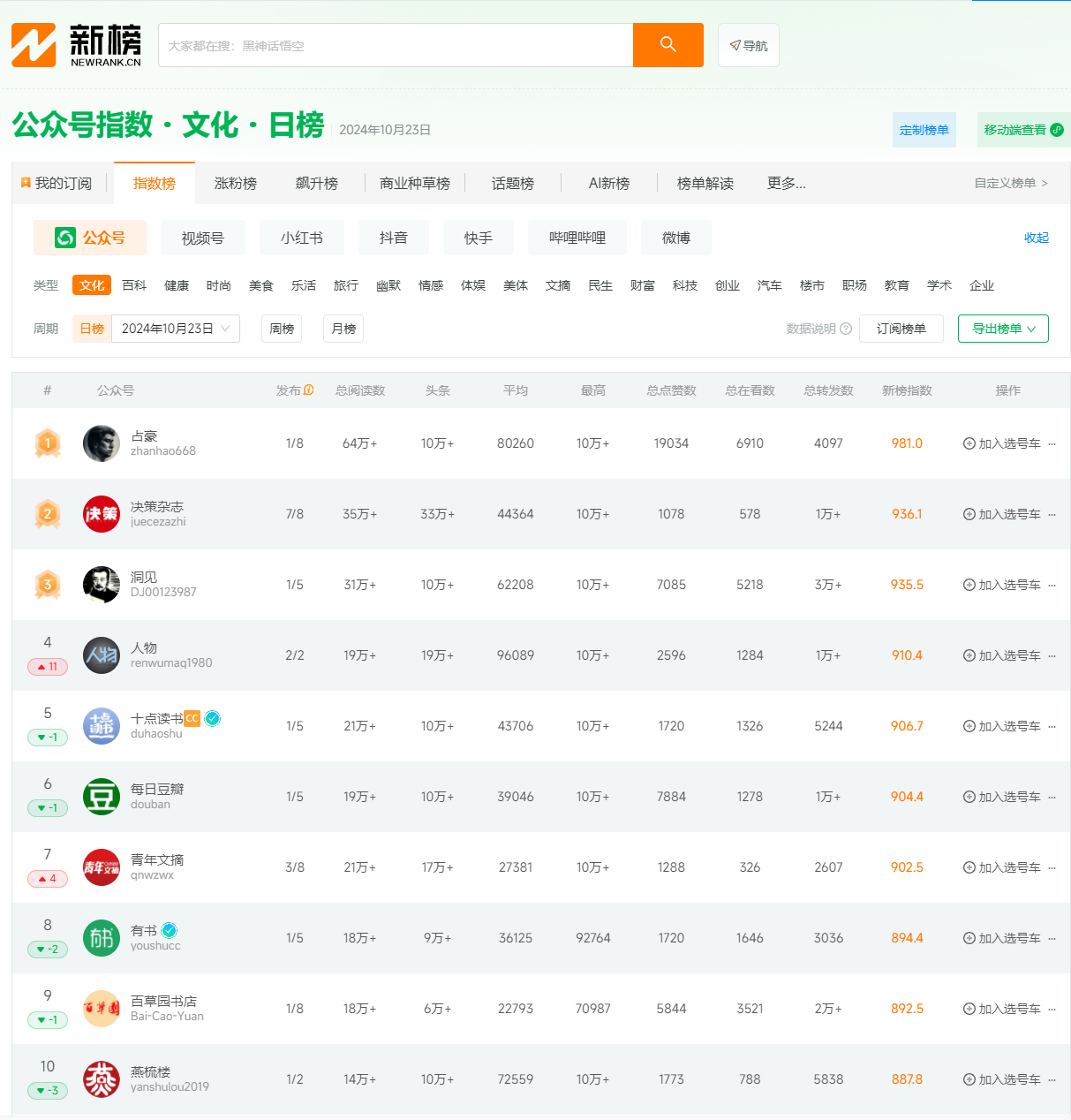Choose the 企业 category filter
The height and width of the screenshot is (1120, 1071).
[982, 285]
